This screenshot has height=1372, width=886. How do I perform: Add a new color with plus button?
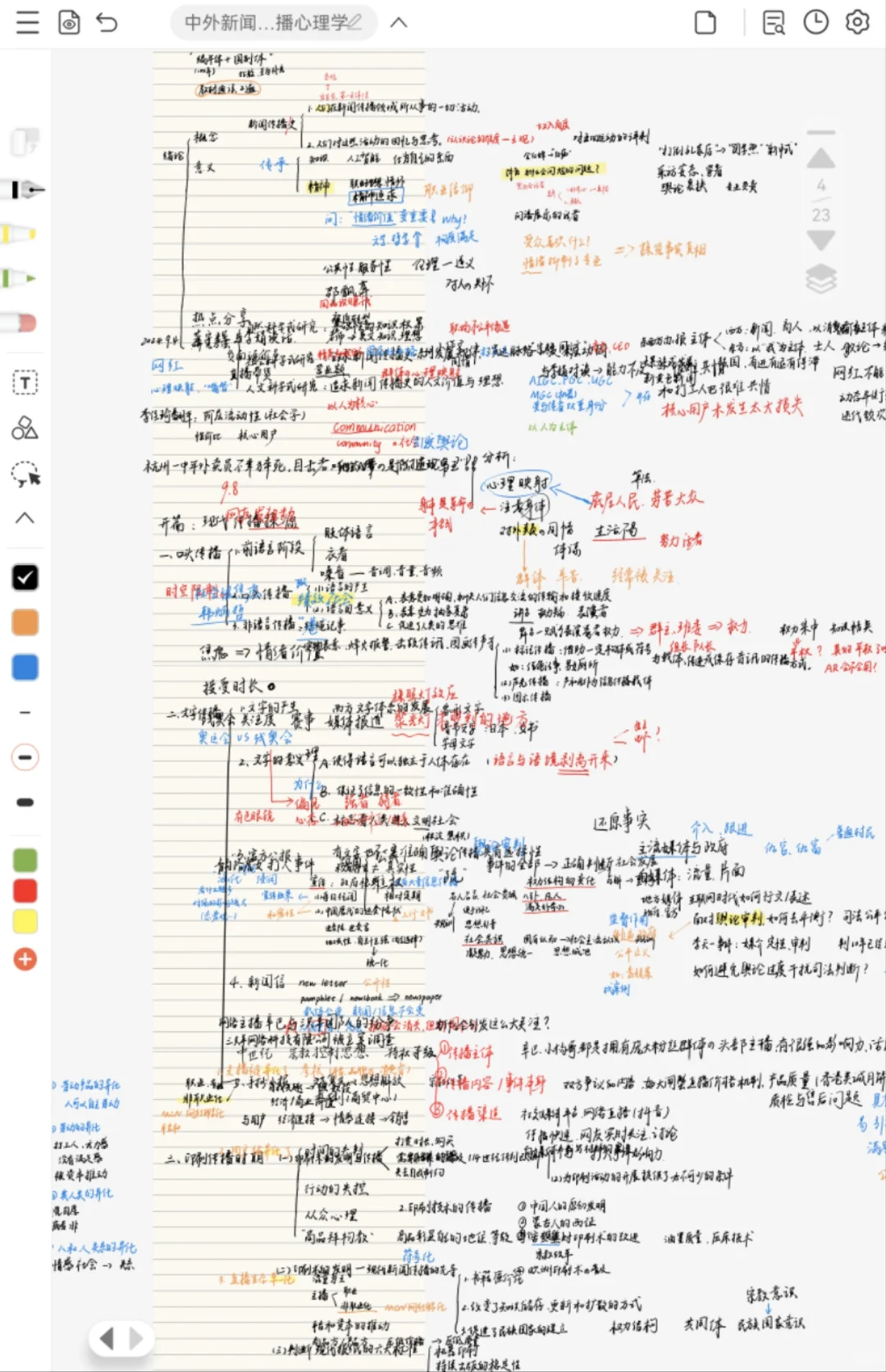(x=25, y=959)
